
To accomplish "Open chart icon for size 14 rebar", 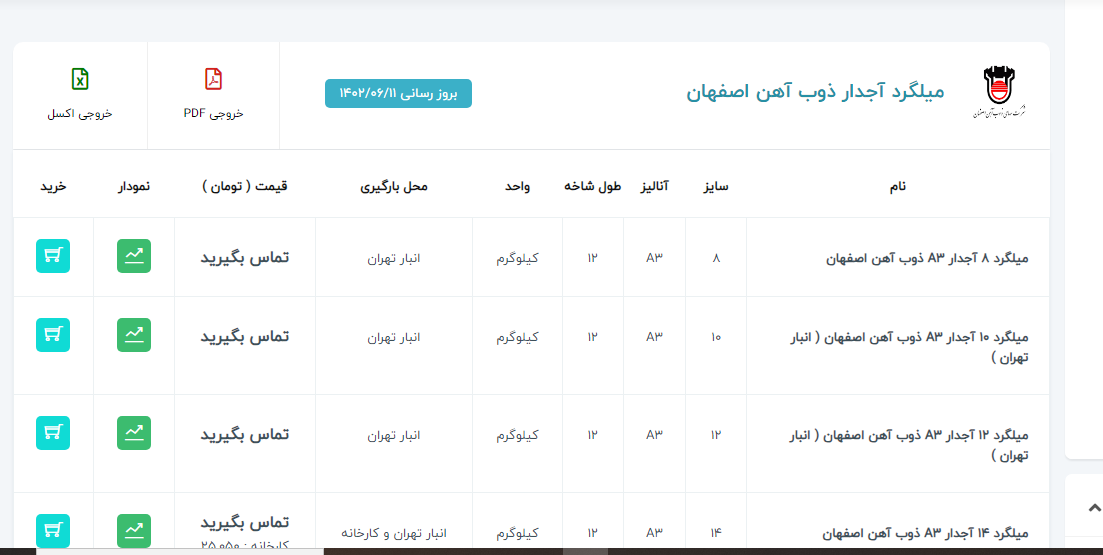I will coord(133,530).
